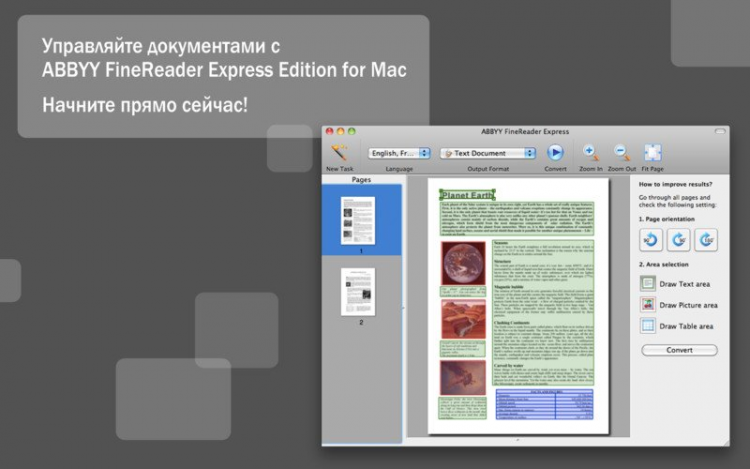
Task: Rotate page 90 degrees clockwise
Action: coord(678,240)
